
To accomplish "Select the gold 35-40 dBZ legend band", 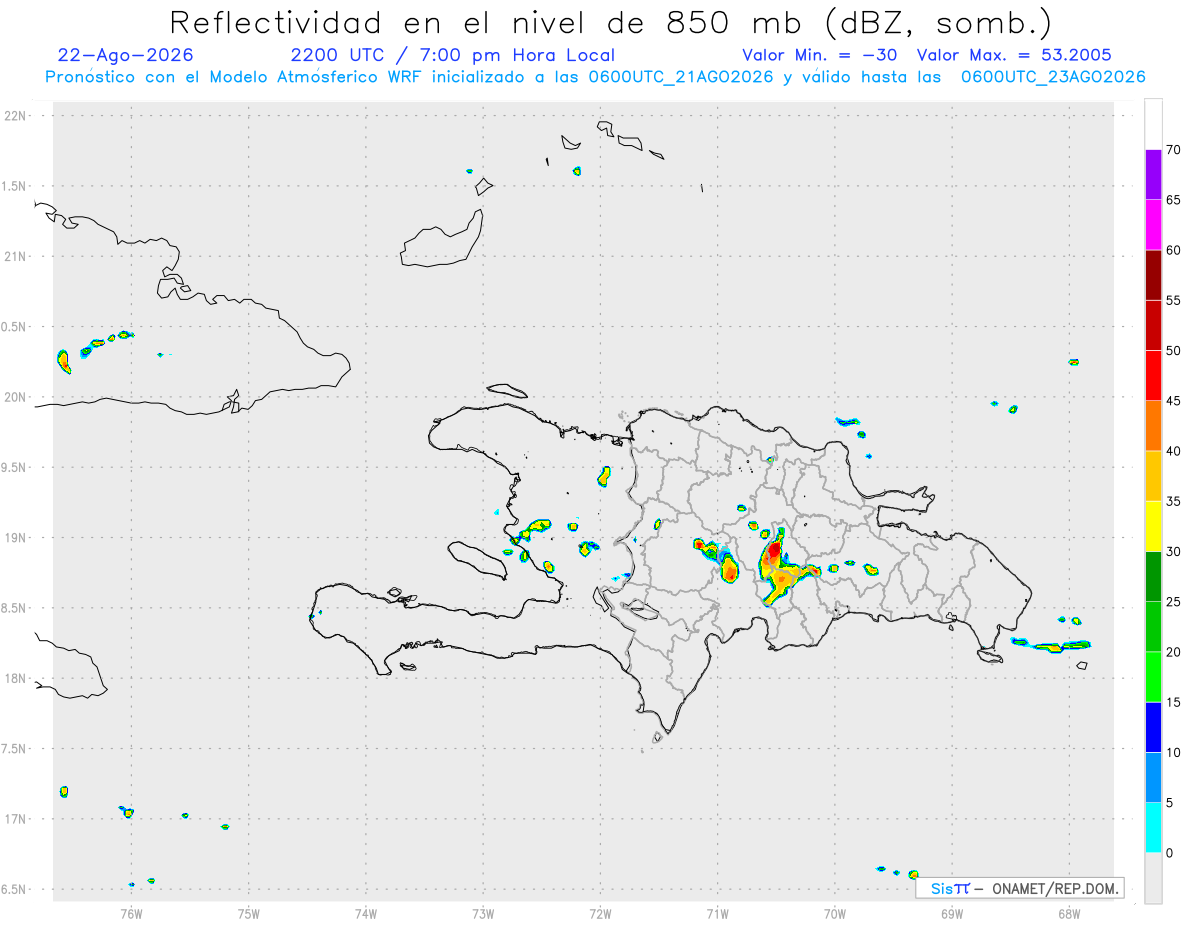I will coord(1153,476).
